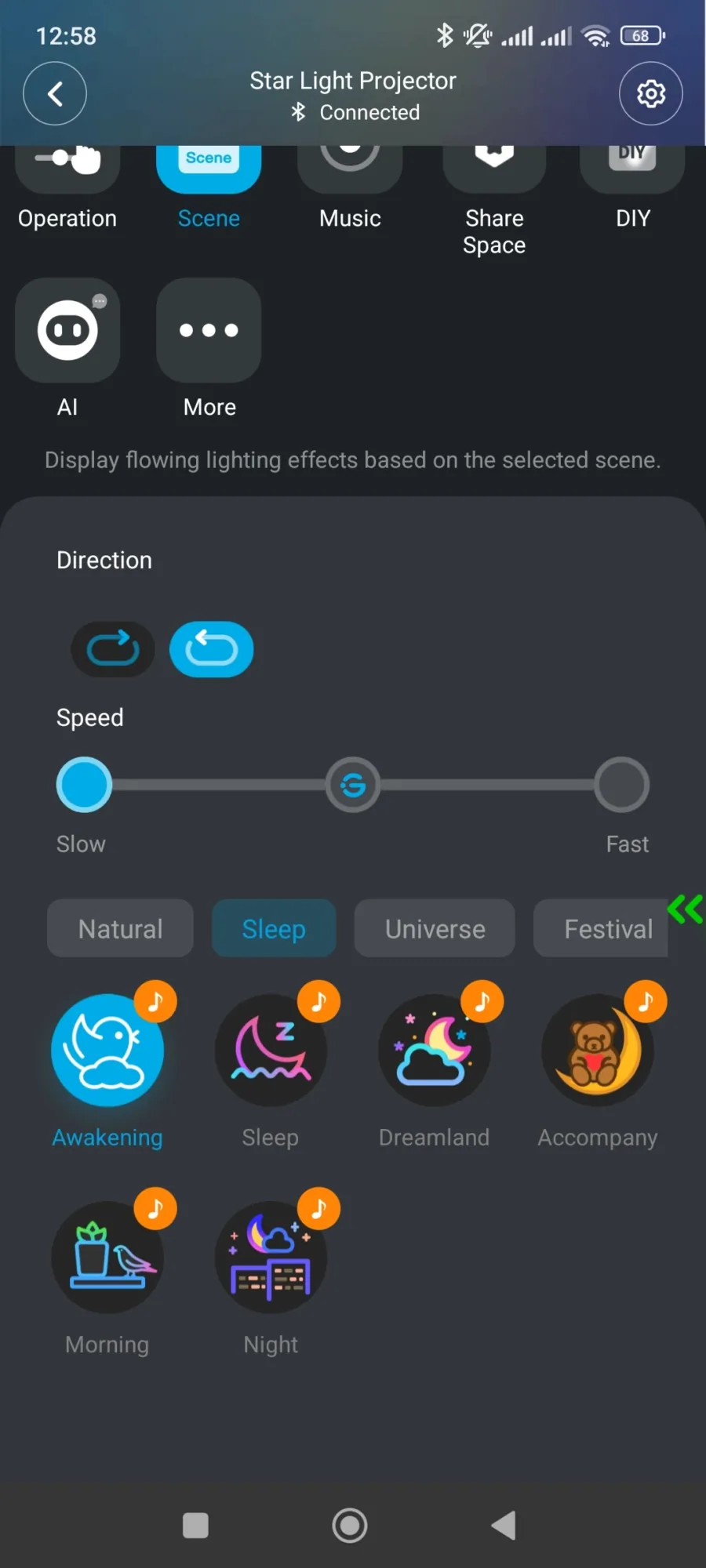
Task: Set speed to the Fast endpoint
Action: pyautogui.click(x=621, y=785)
